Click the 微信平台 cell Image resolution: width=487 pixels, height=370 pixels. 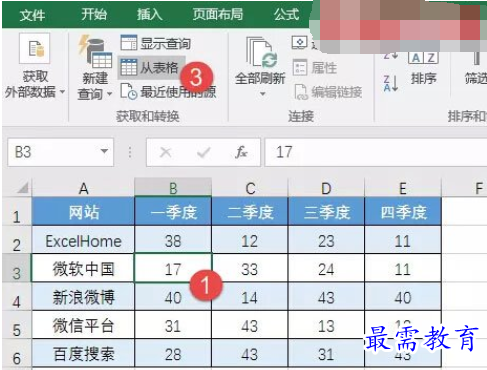[83, 325]
